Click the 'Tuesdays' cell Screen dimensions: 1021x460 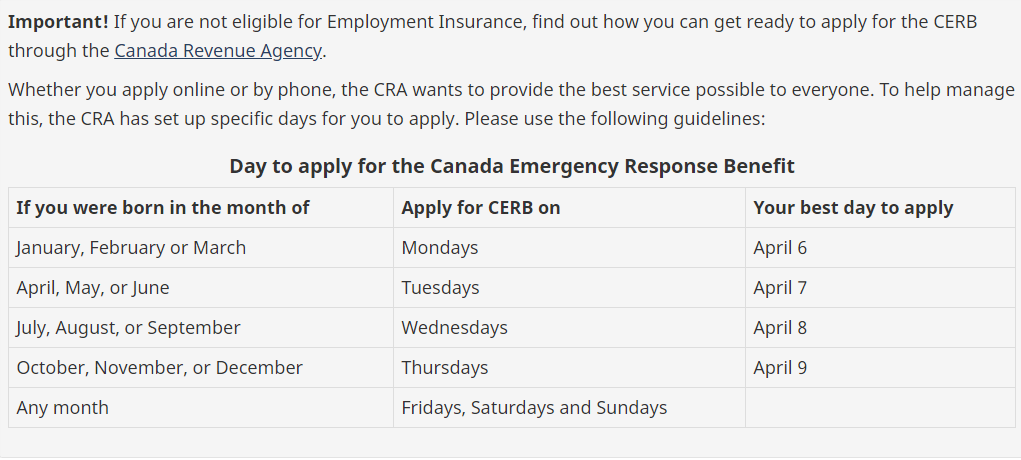click(x=569, y=288)
